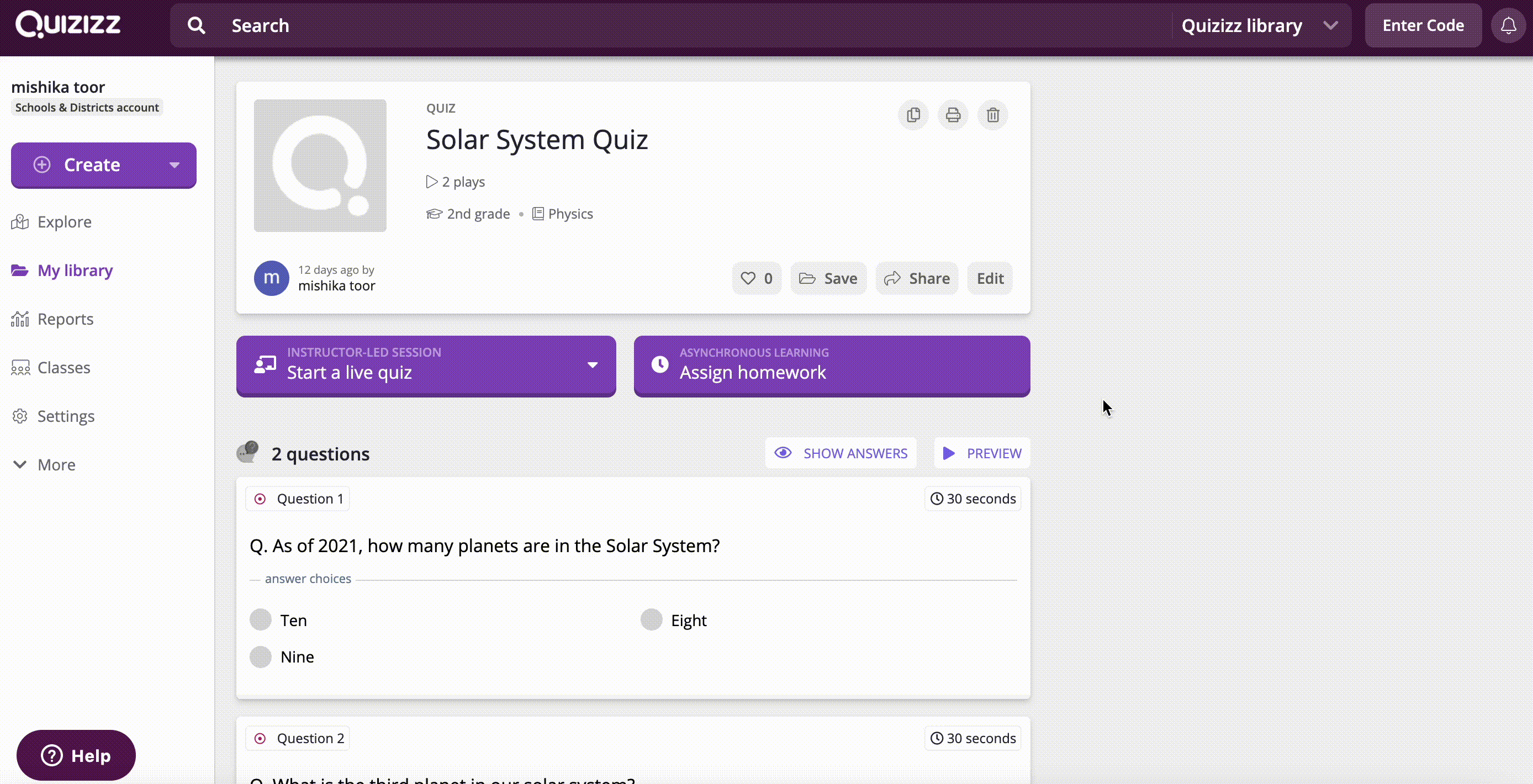Open the Quizizz library dropdown
Viewport: 1533px width, 784px height.
click(x=1331, y=25)
